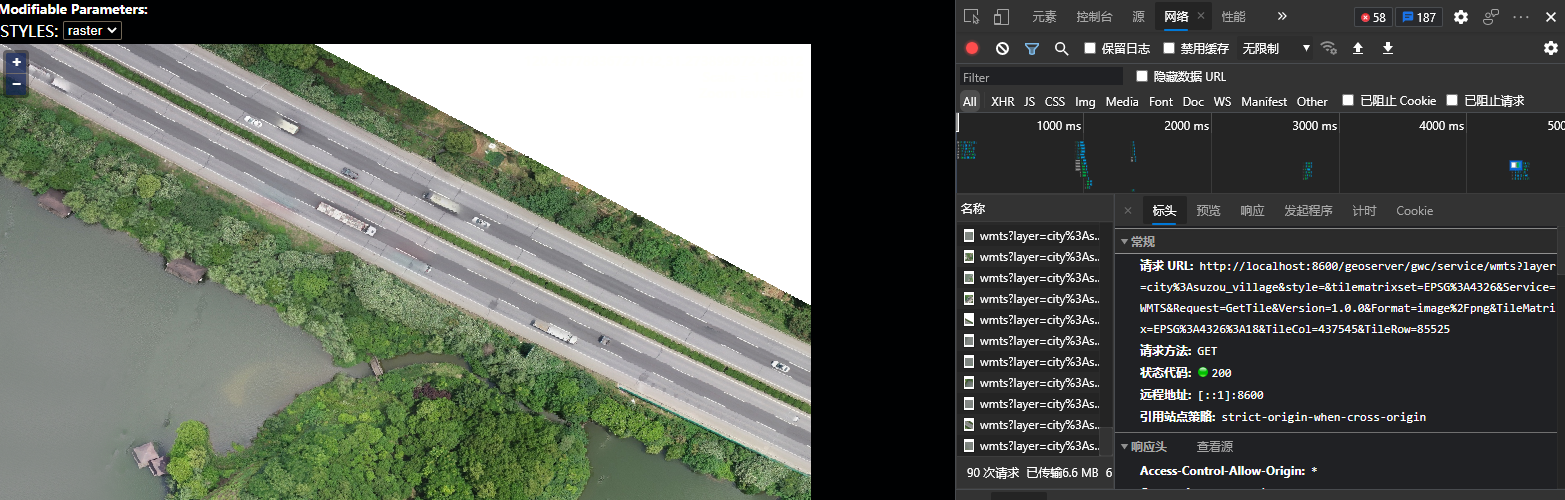
Task: Toggle device emulation mode icon
Action: 1001,16
